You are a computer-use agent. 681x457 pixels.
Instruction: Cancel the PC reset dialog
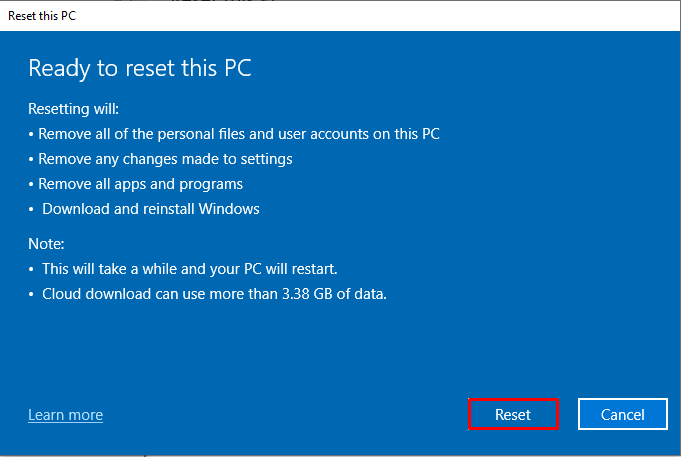point(622,414)
